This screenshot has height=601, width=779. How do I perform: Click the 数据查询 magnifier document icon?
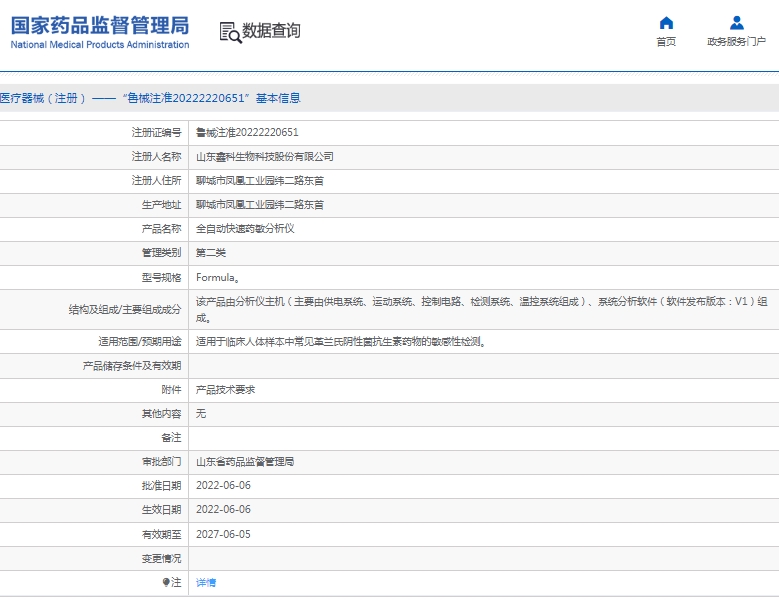229,32
